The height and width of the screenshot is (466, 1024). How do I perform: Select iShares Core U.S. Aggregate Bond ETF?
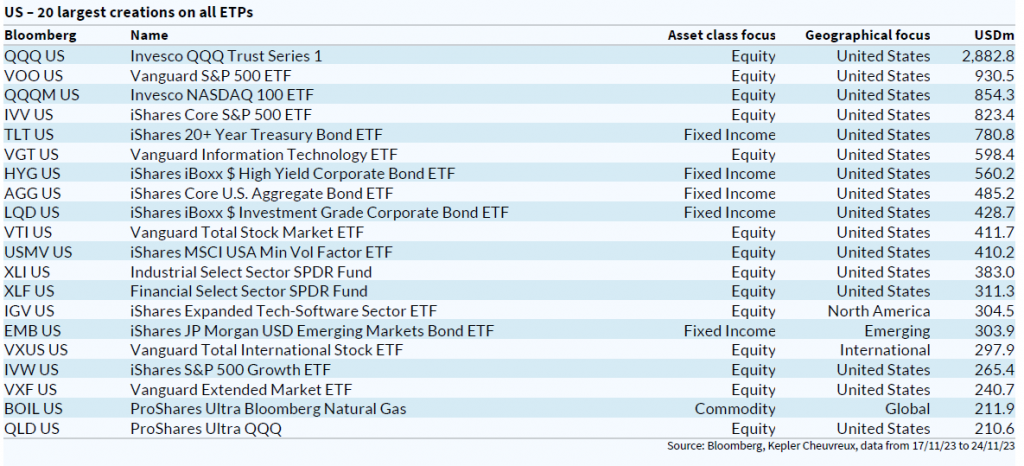coord(261,193)
